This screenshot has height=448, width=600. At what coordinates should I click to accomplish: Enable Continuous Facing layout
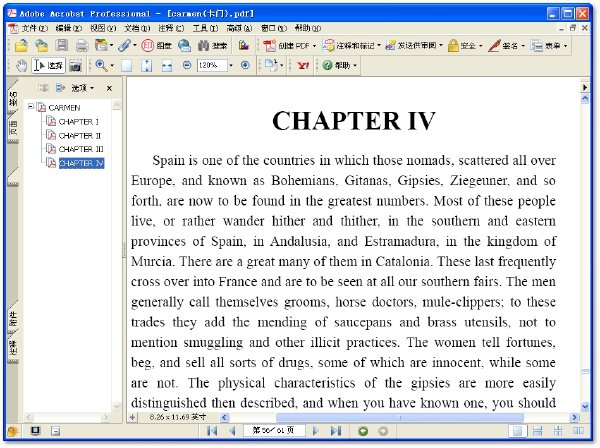[558, 431]
